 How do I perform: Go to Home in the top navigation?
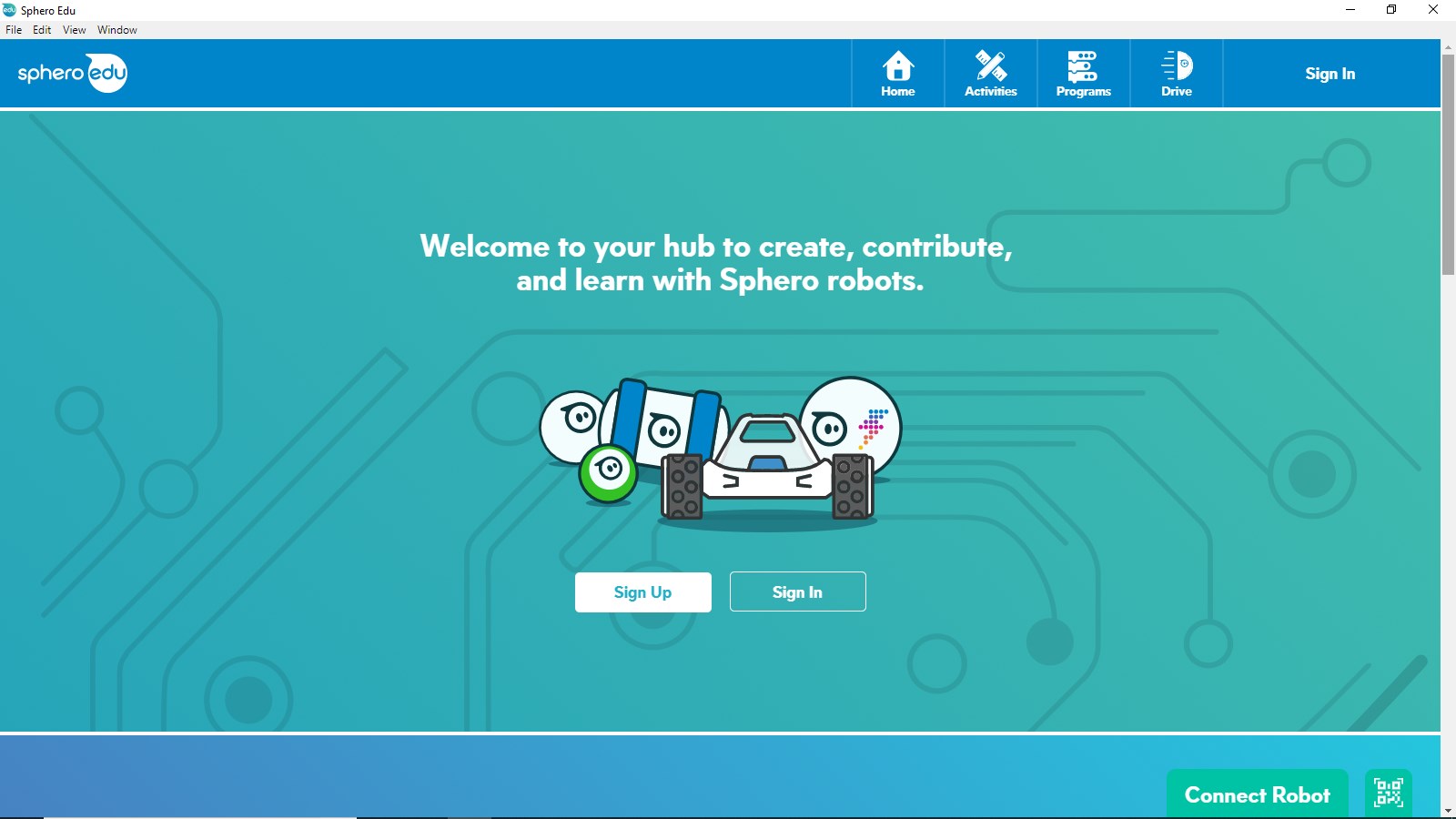coord(898,74)
